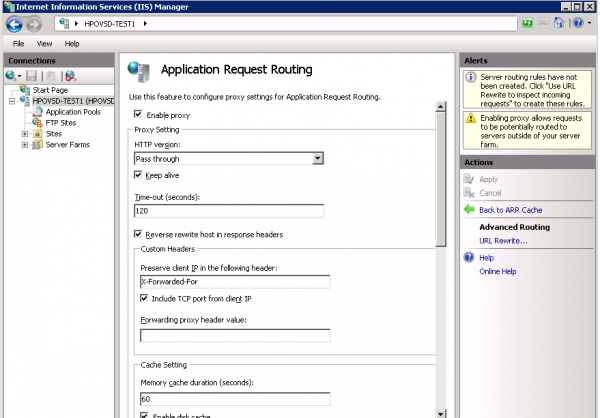Click the Back to ARR Cache link
Viewport: 600px width, 418px height.
coord(510,210)
